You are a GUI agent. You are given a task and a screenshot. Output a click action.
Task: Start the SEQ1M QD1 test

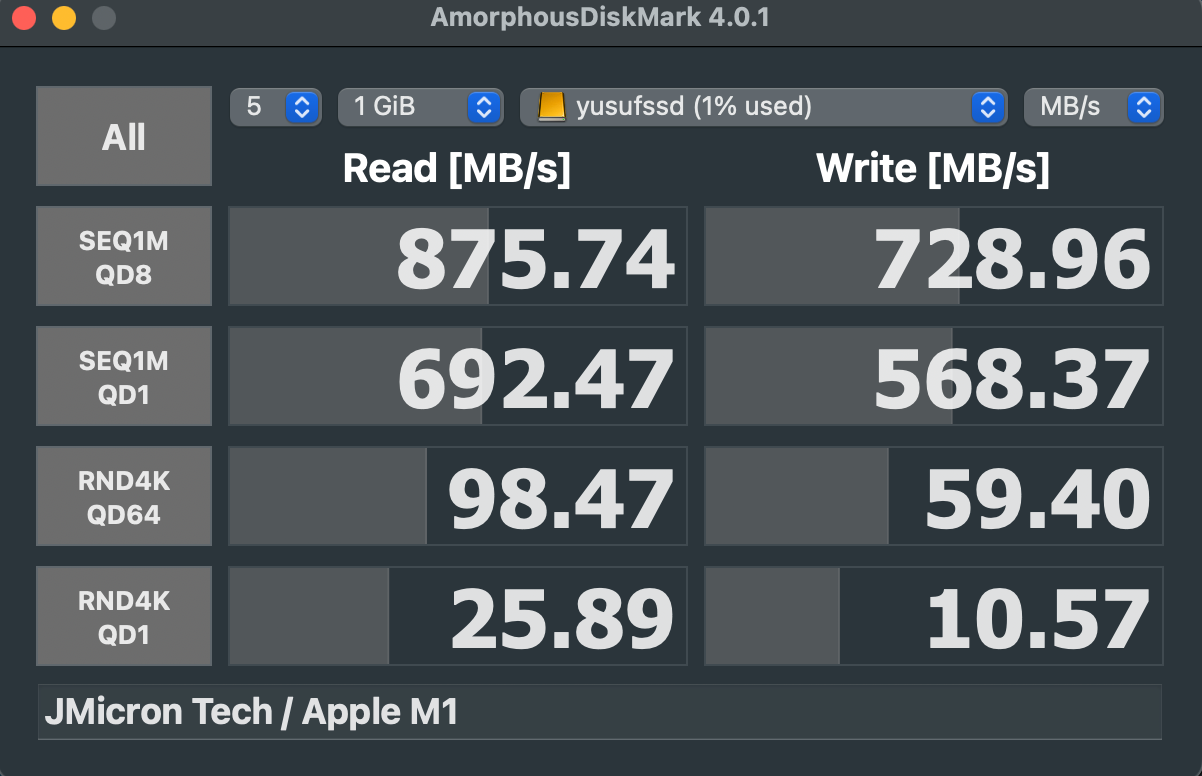(x=124, y=376)
